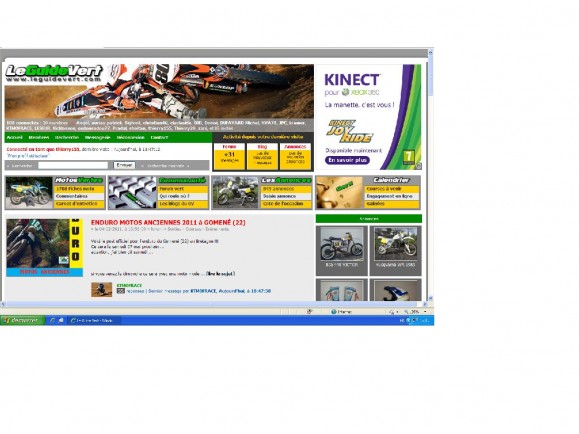Click the KTM09RACE green author name
The height and width of the screenshot is (434, 579).
[x=129, y=286]
